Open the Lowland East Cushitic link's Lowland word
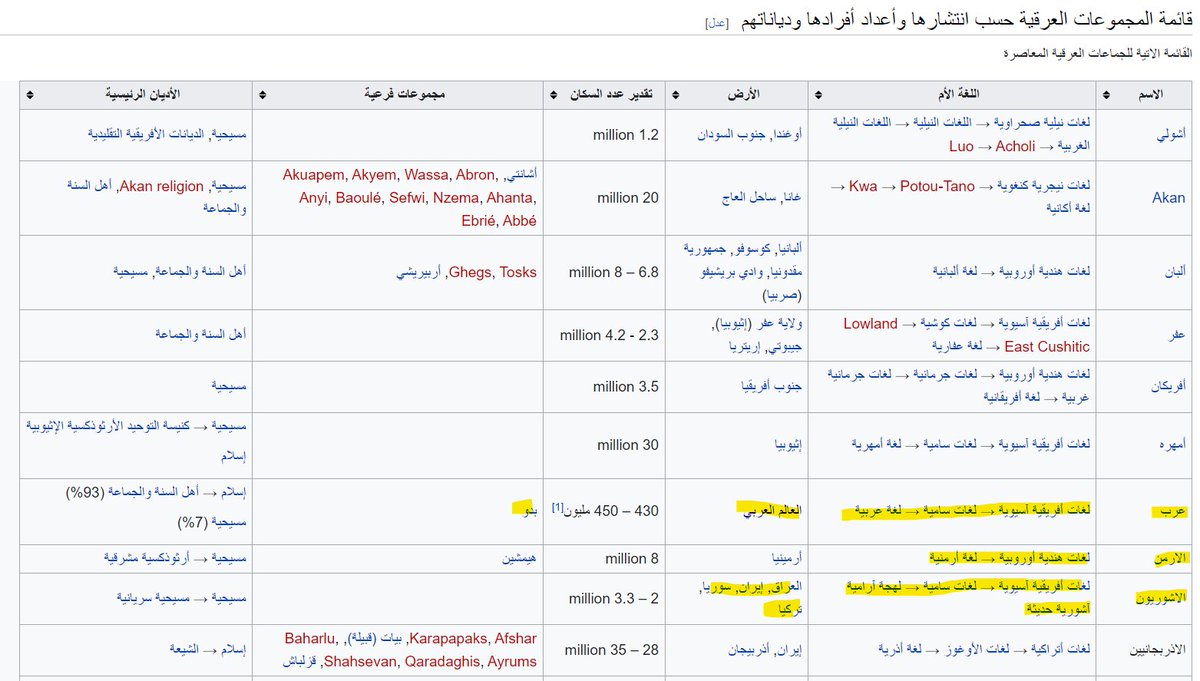1200x681 pixels. coord(870,323)
